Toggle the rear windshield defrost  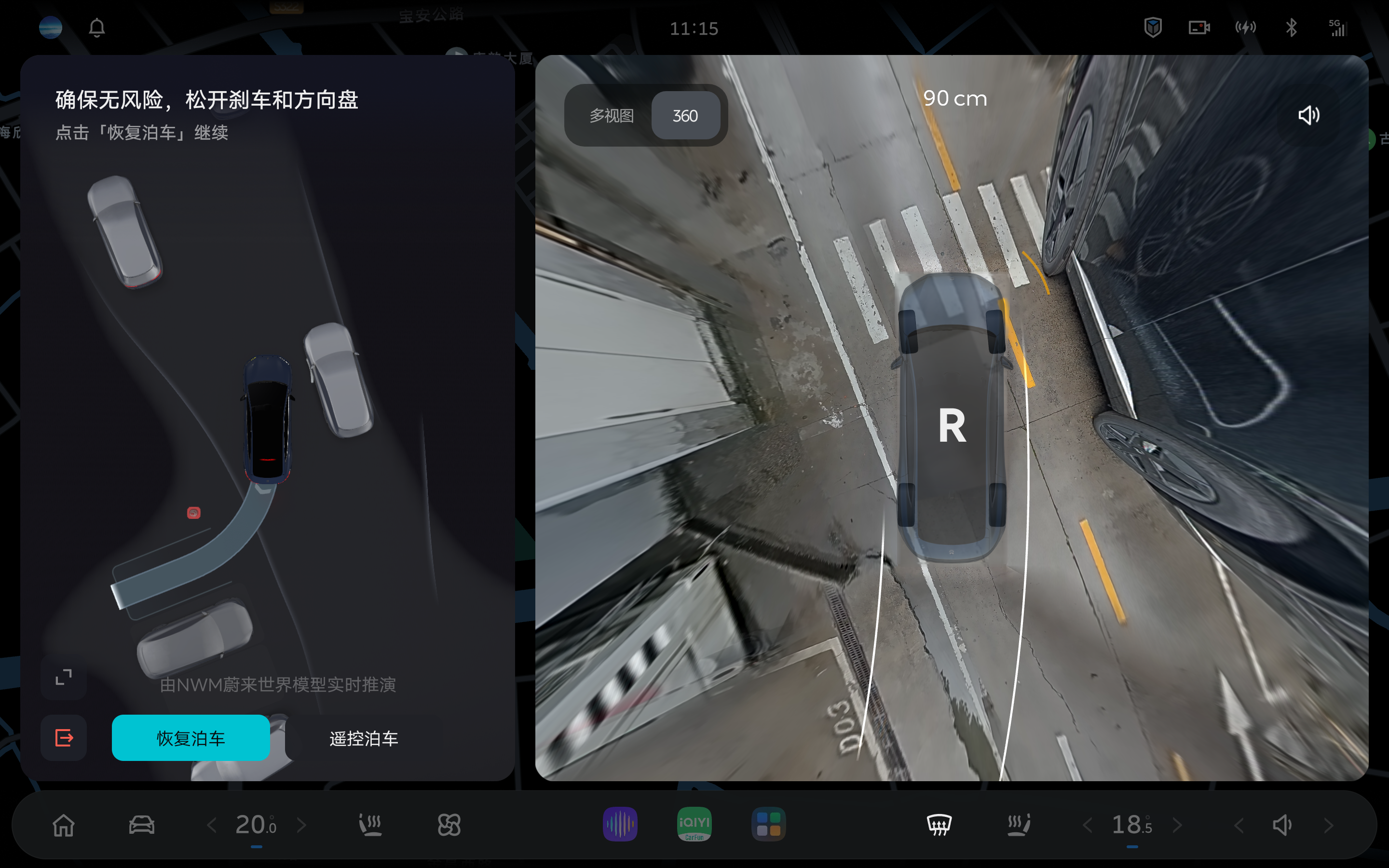(x=939, y=825)
